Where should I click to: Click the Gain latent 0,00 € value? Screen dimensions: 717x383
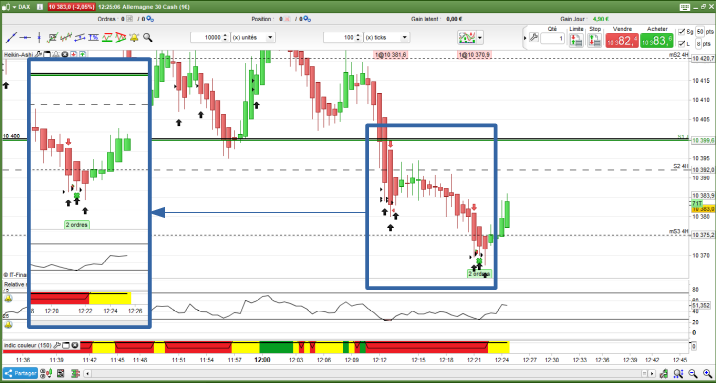pyautogui.click(x=454, y=19)
